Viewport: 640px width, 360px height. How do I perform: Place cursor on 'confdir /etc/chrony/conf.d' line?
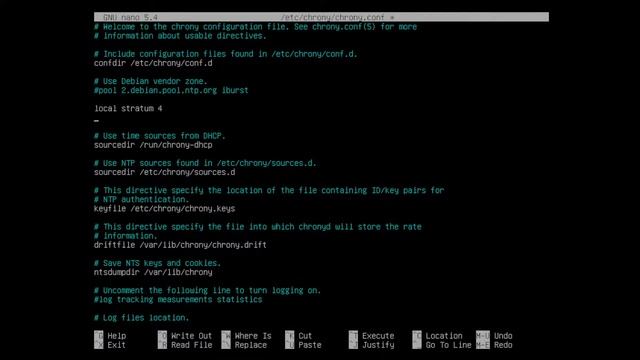tap(153, 63)
